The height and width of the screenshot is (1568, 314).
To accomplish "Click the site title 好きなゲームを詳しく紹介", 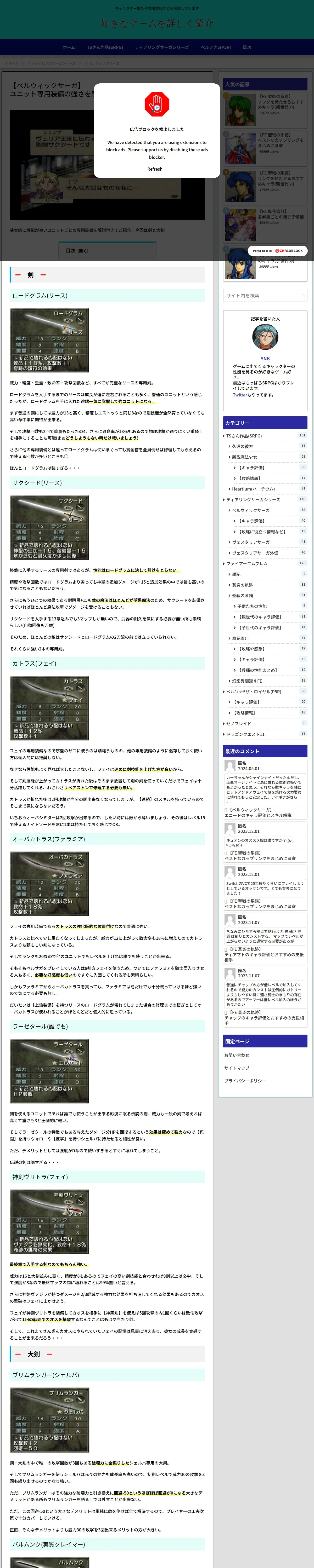I will point(157,23).
